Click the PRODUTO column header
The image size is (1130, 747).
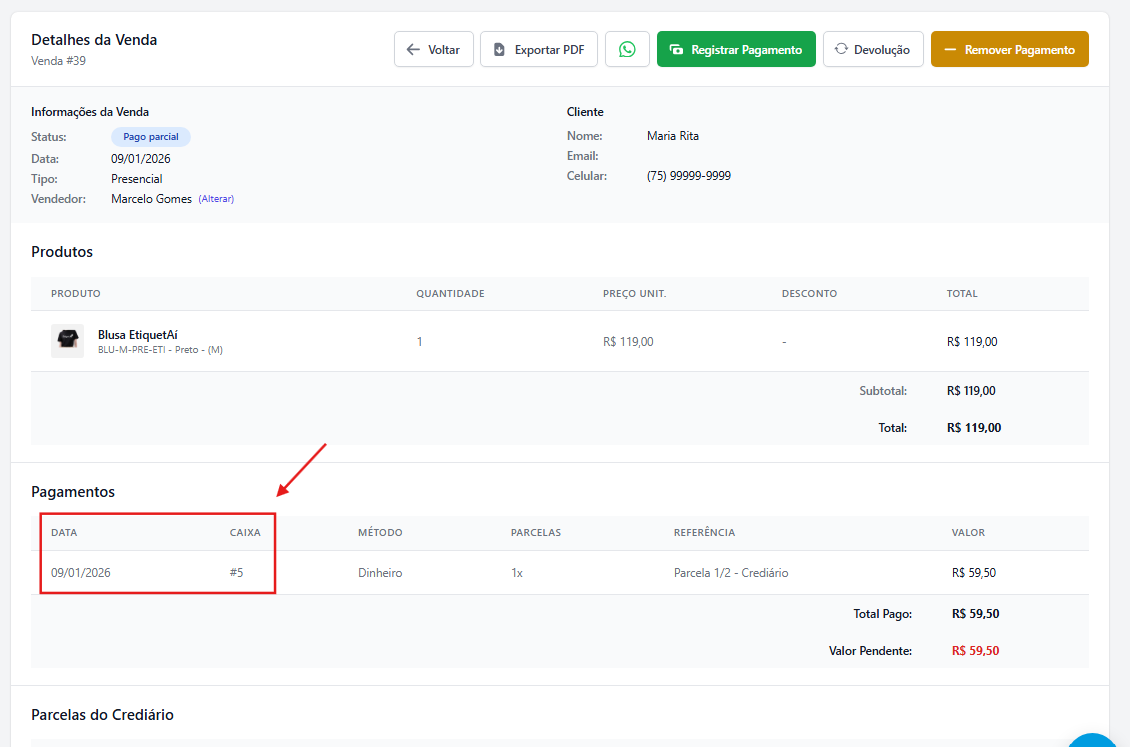(x=76, y=294)
